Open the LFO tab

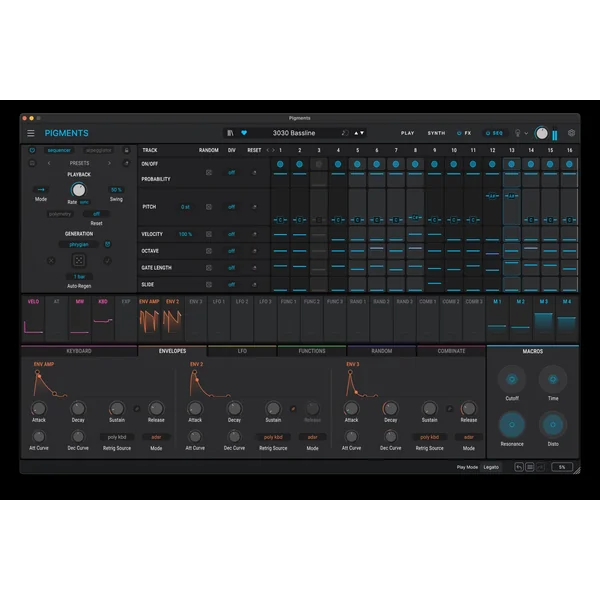pos(242,351)
